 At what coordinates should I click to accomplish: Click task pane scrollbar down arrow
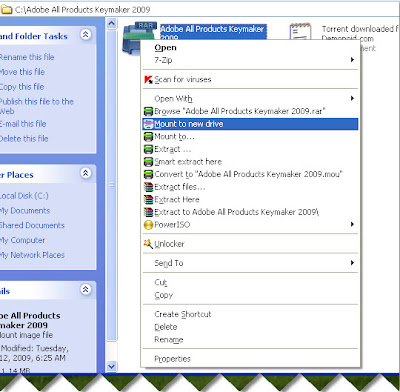click(x=112, y=367)
